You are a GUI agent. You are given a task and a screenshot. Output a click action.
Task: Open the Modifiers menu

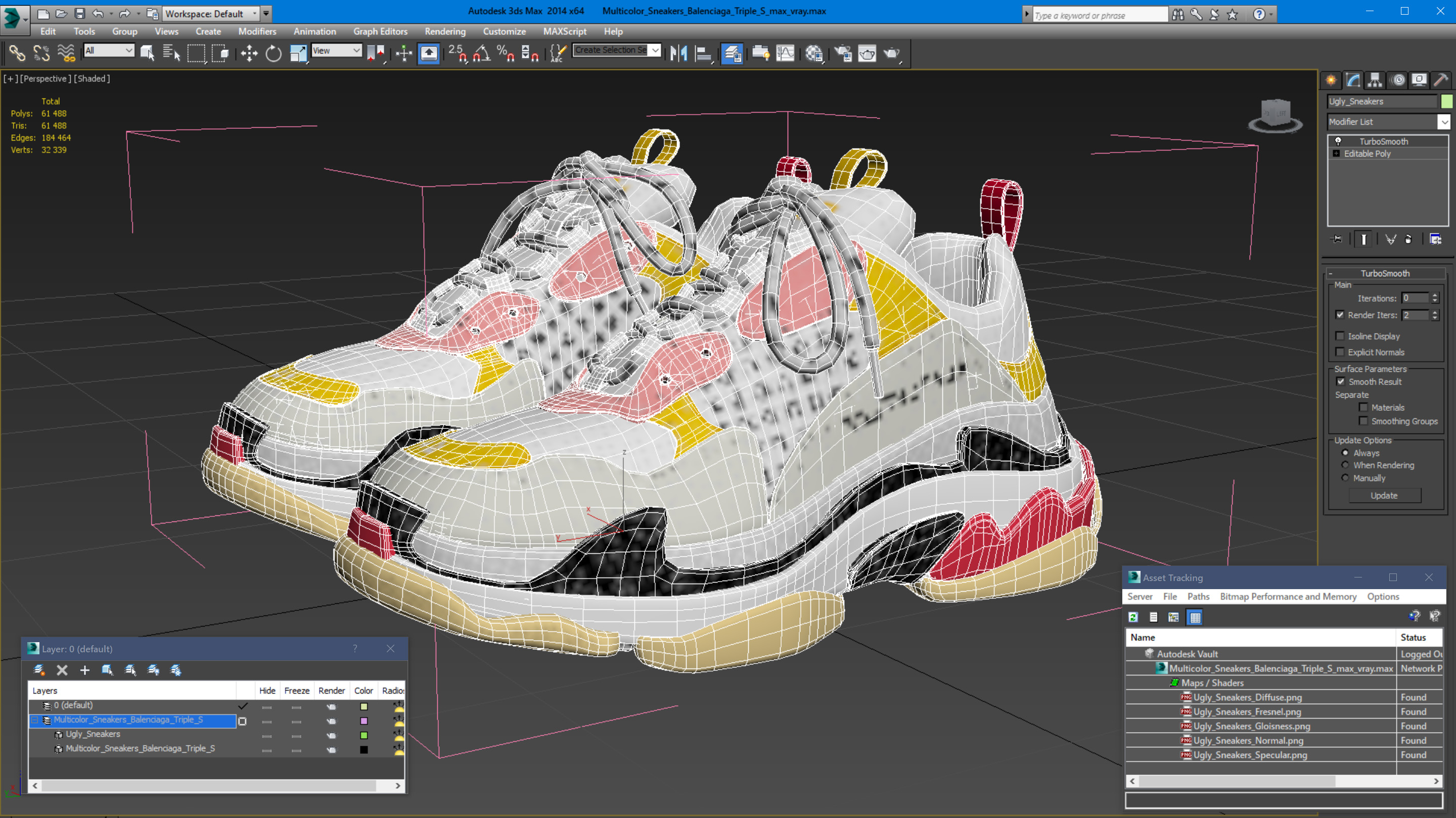257,32
